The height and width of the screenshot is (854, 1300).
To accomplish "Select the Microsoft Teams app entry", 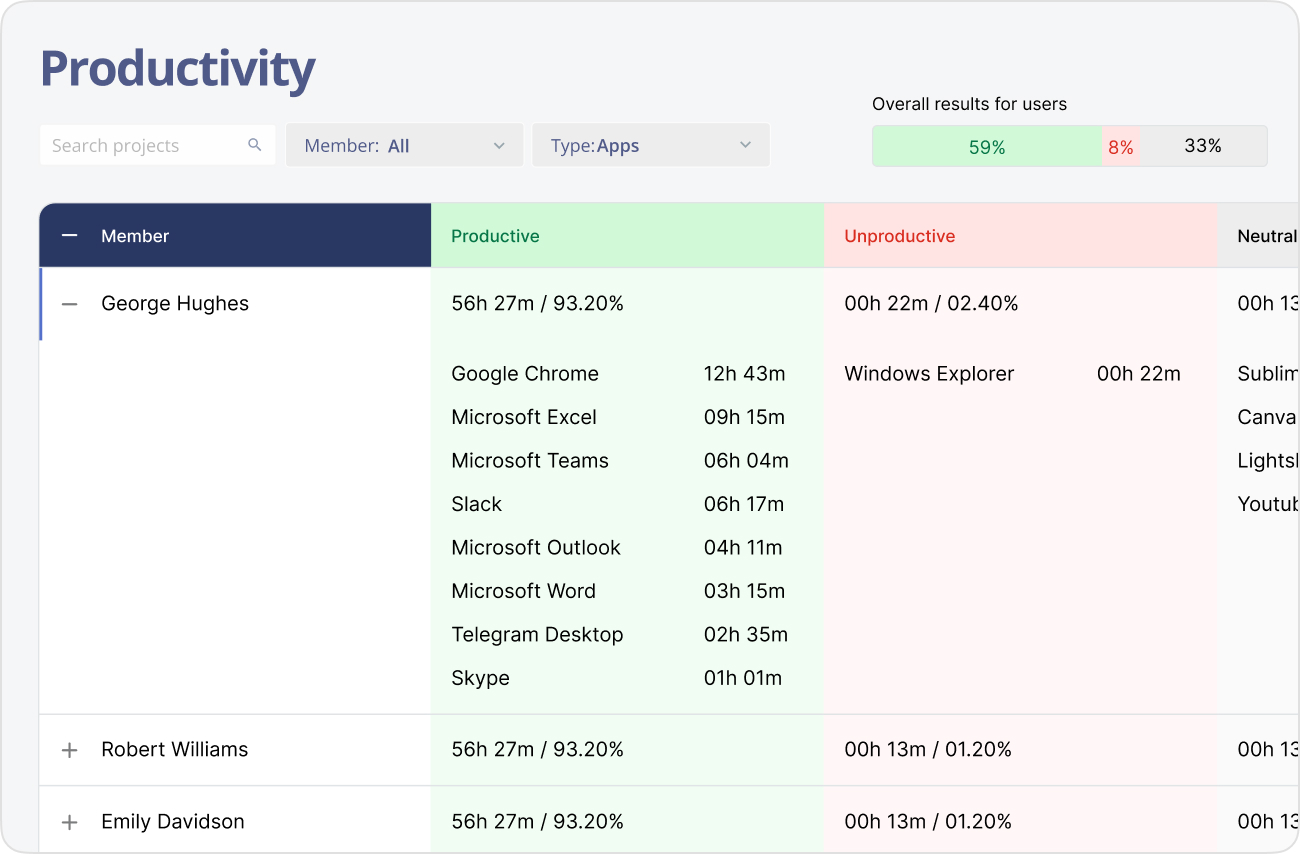I will click(530, 461).
